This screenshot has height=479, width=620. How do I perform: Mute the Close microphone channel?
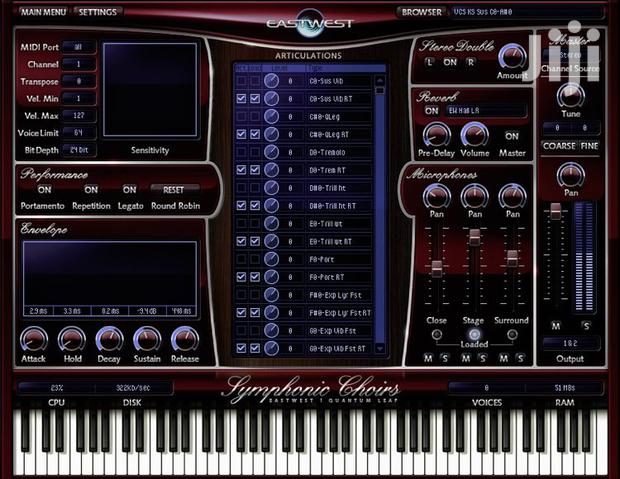point(428,358)
